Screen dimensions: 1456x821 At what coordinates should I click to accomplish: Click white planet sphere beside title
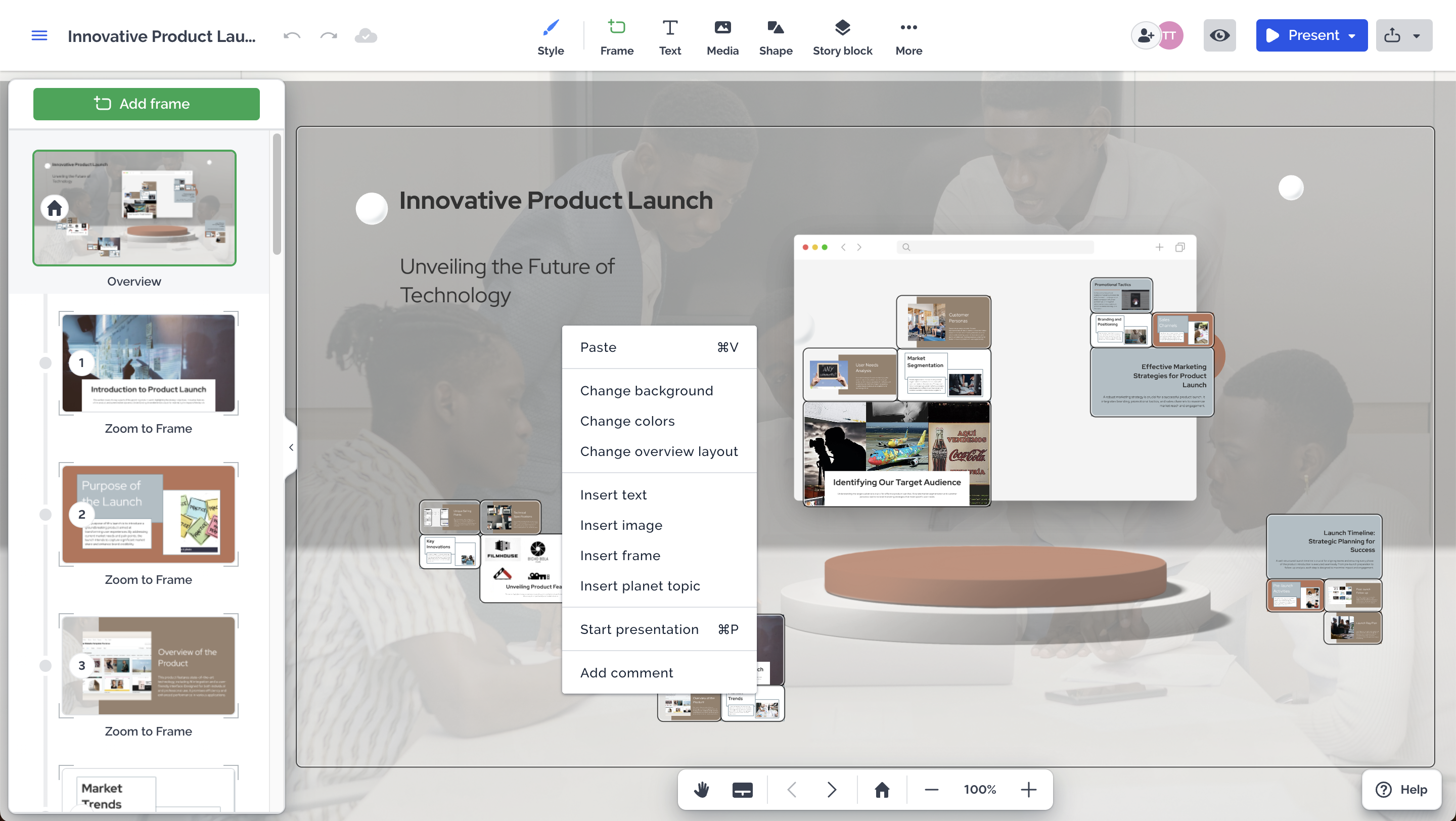[372, 208]
